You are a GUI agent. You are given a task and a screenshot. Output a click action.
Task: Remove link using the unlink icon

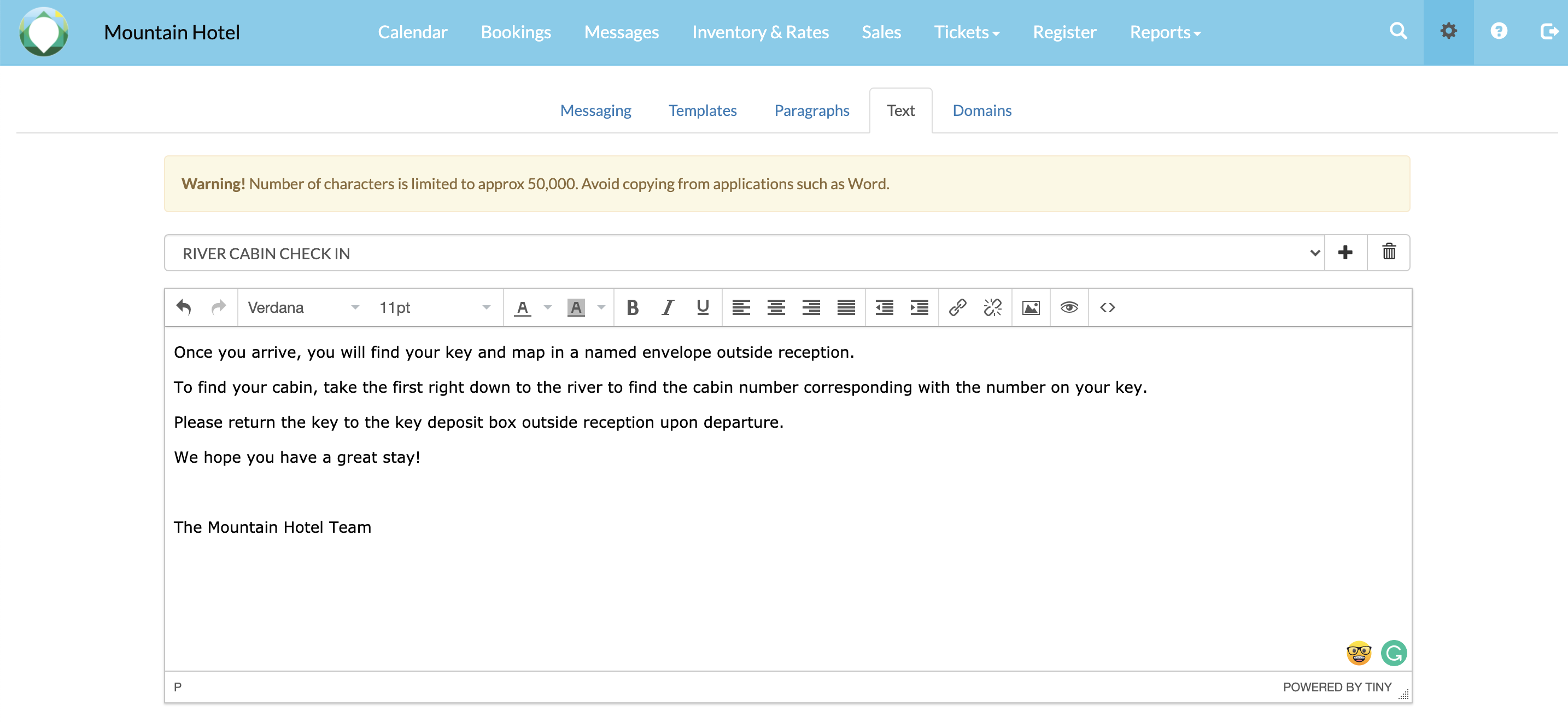point(992,307)
